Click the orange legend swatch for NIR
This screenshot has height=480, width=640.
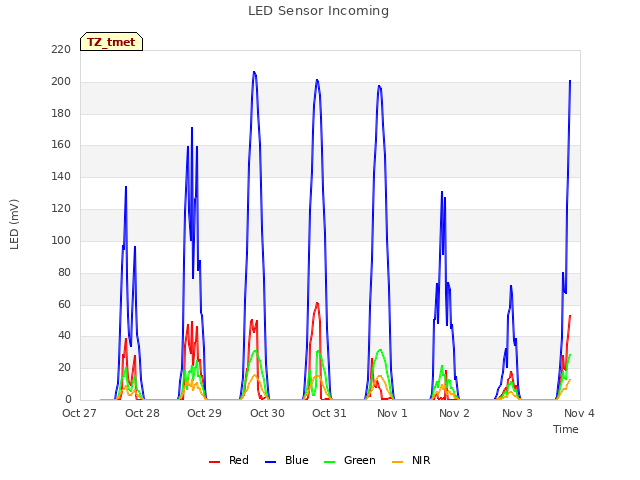tap(397, 462)
